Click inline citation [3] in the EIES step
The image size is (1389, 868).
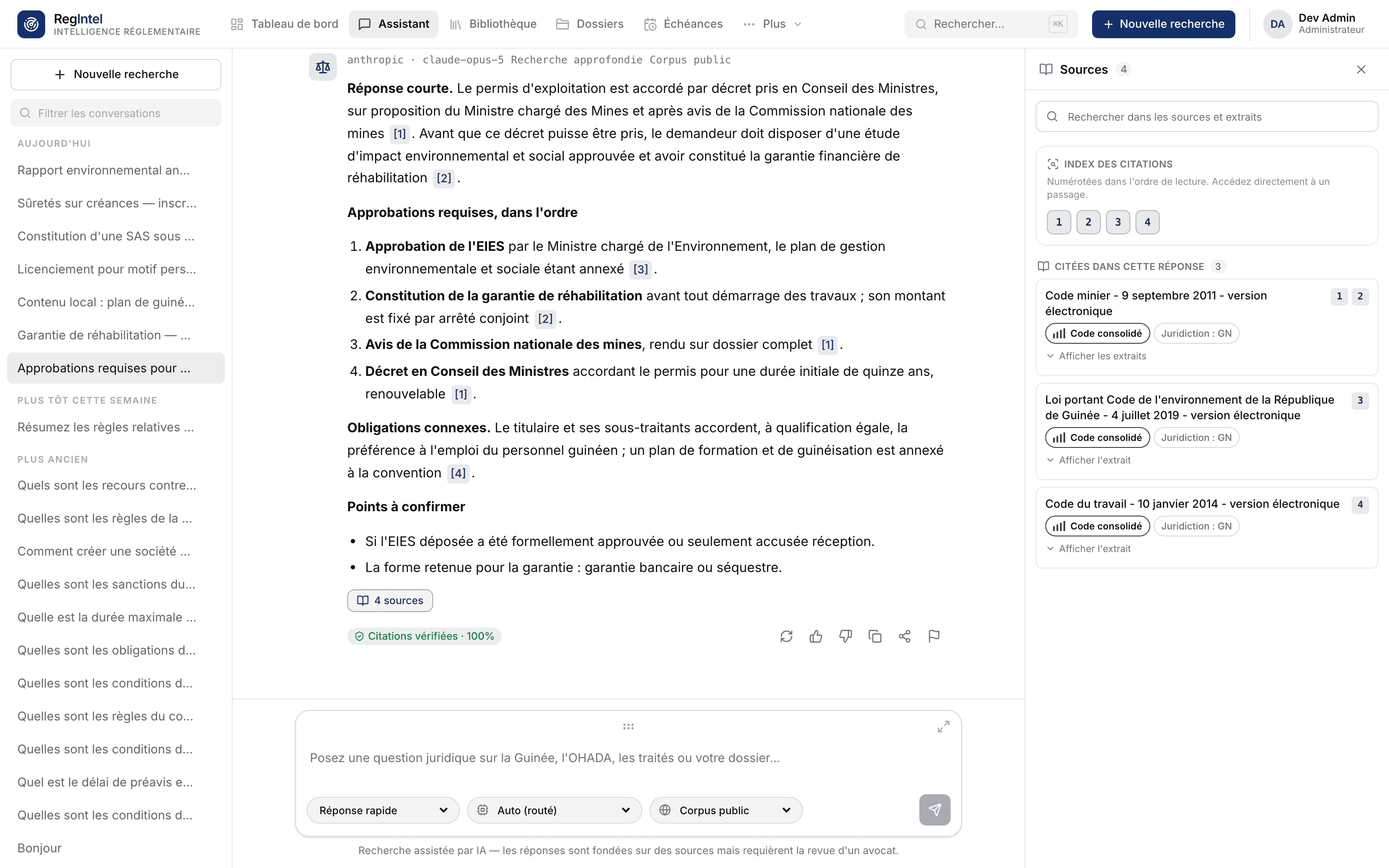point(641,269)
